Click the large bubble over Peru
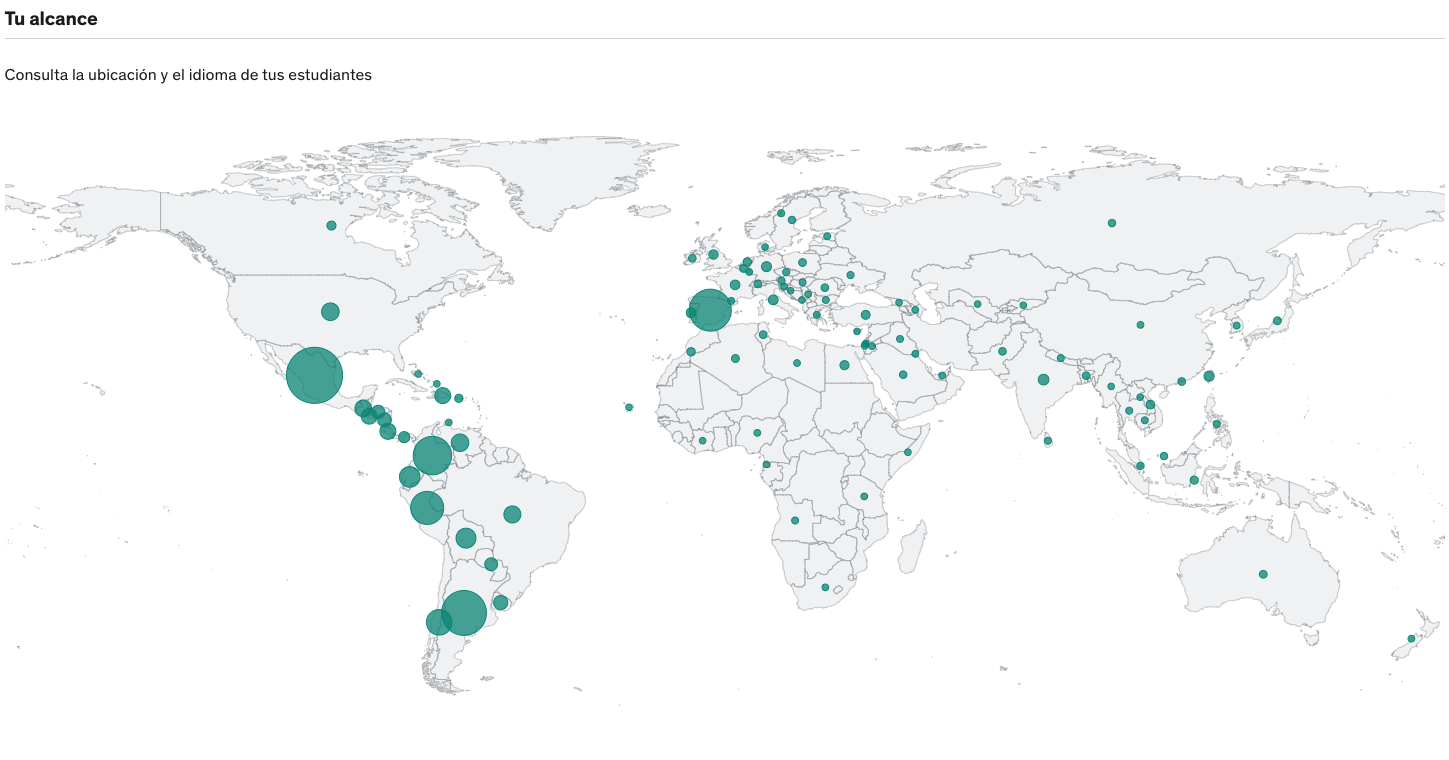1449x760 pixels. [427, 507]
